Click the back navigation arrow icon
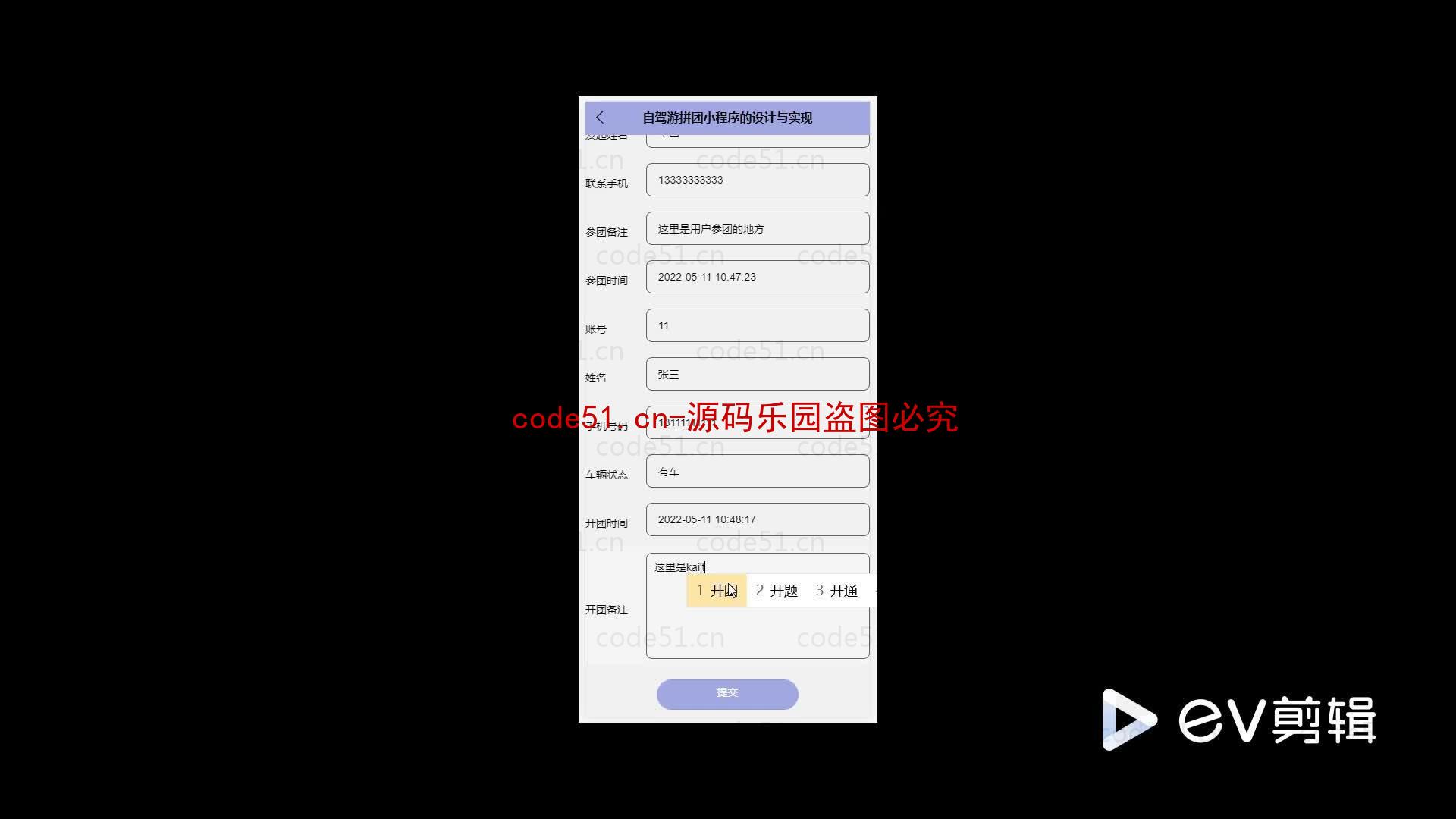The height and width of the screenshot is (819, 1456). click(599, 117)
